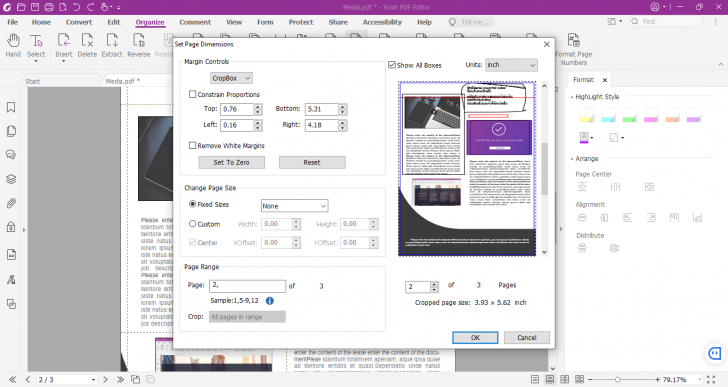This screenshot has width=728, height=387.
Task: Select the Fixed Sizes radio button
Action: pos(193,204)
